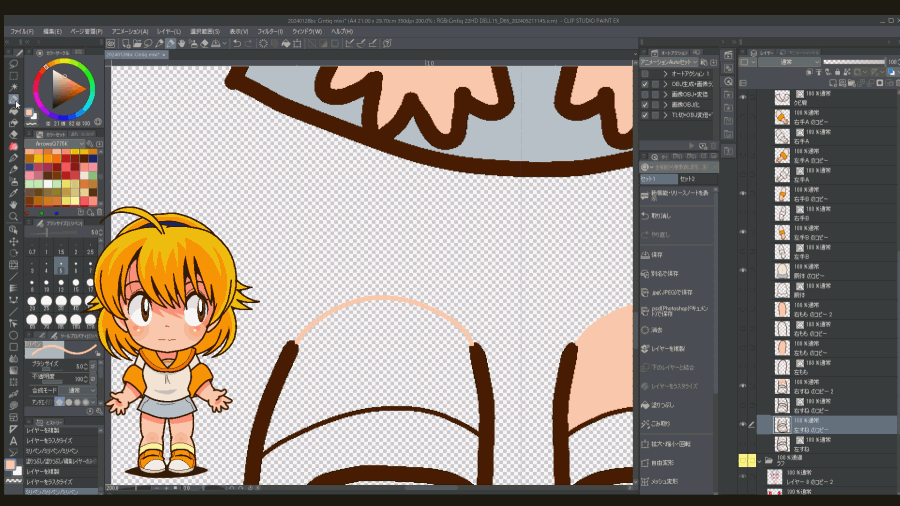900x506 pixels.
Task: Open the layer blending mode dropdown
Action: point(790,62)
